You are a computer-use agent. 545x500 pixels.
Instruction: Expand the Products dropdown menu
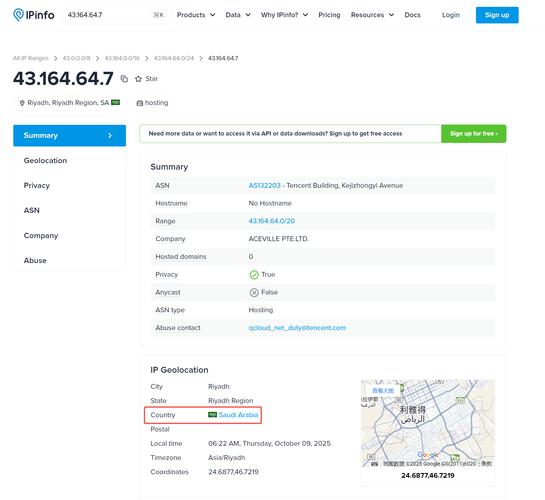[196, 15]
